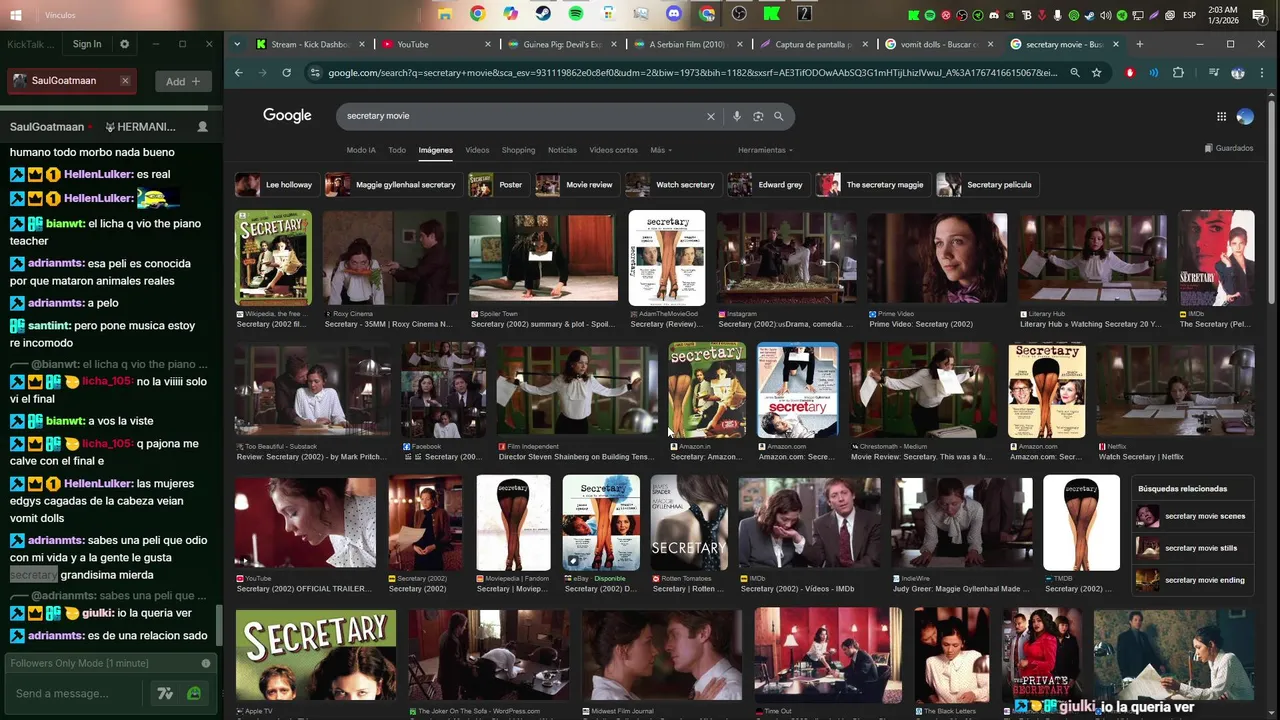Open OBS Studio from the taskbar
The image size is (1280, 720).
[x=739, y=14]
